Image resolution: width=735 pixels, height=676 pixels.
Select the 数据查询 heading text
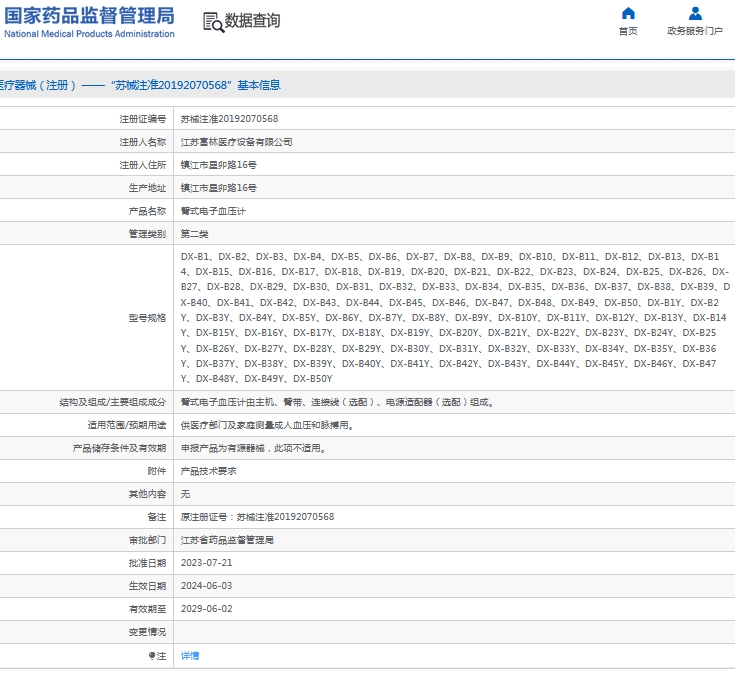[x=252, y=21]
